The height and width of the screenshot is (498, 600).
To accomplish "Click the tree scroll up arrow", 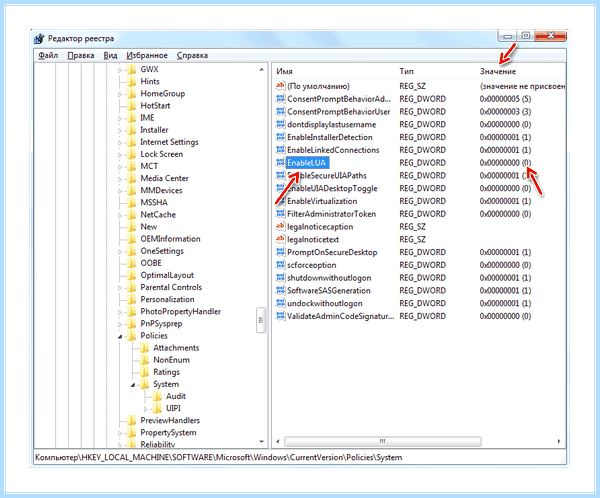I will coord(261,70).
